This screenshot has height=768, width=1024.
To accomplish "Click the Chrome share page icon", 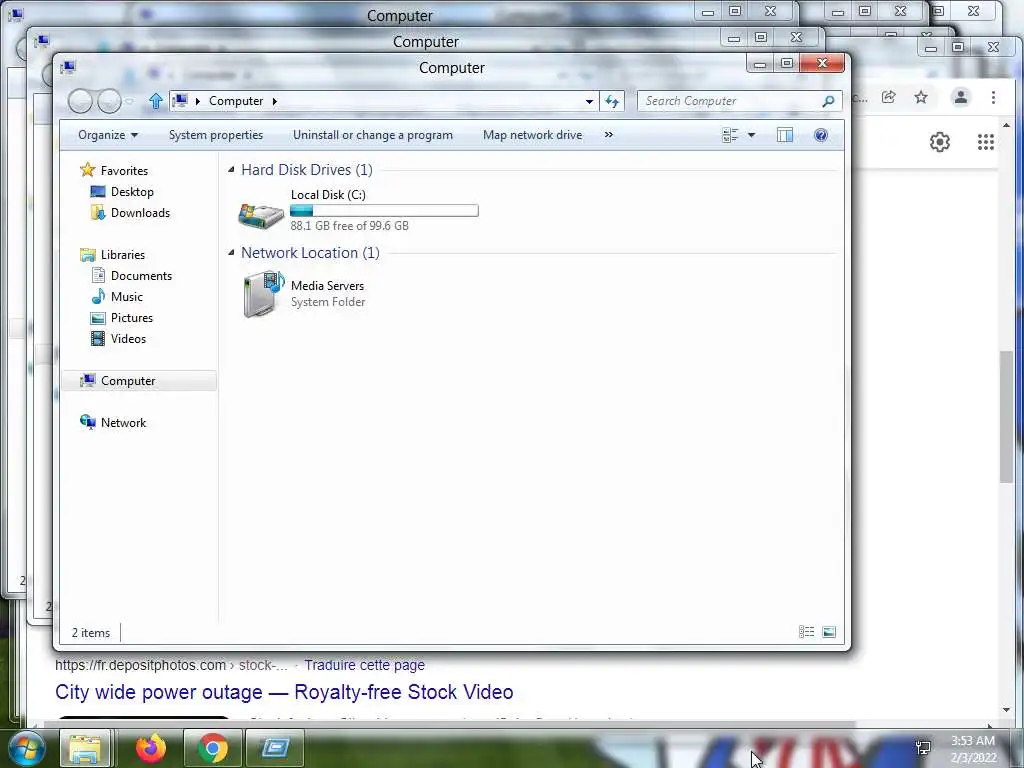I will pyautogui.click(x=888, y=97).
